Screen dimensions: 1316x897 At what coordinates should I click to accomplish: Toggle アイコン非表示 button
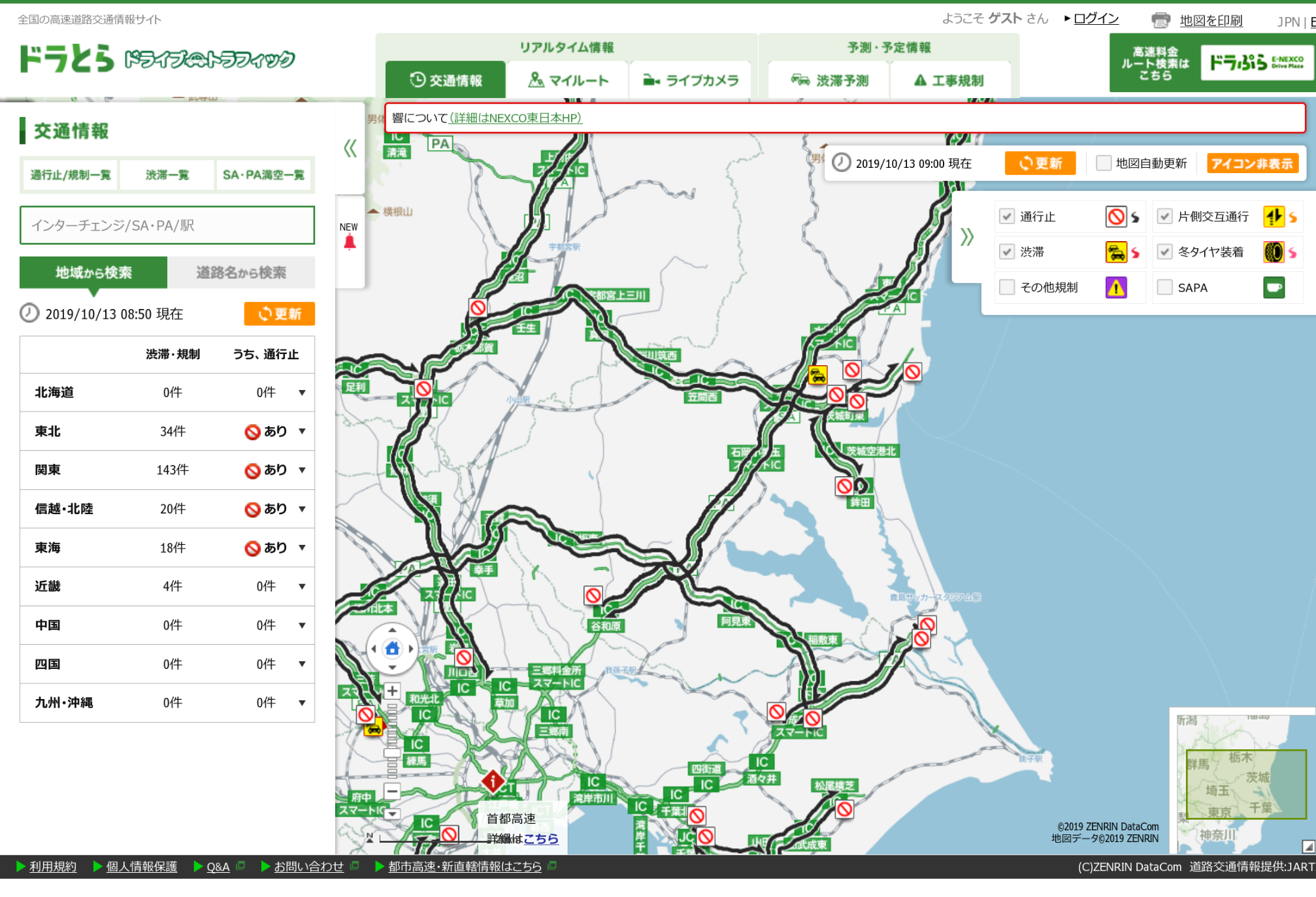[x=1252, y=163]
